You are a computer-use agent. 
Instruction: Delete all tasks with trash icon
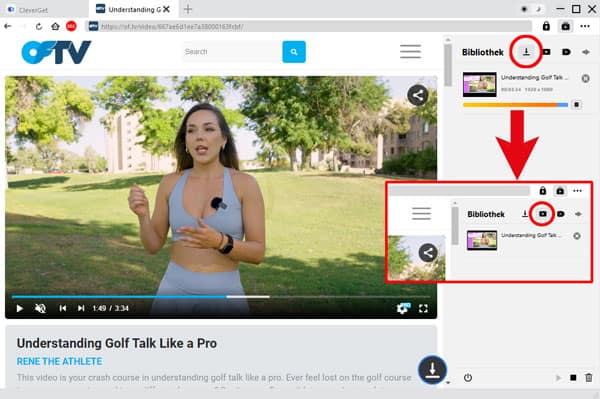coord(589,378)
